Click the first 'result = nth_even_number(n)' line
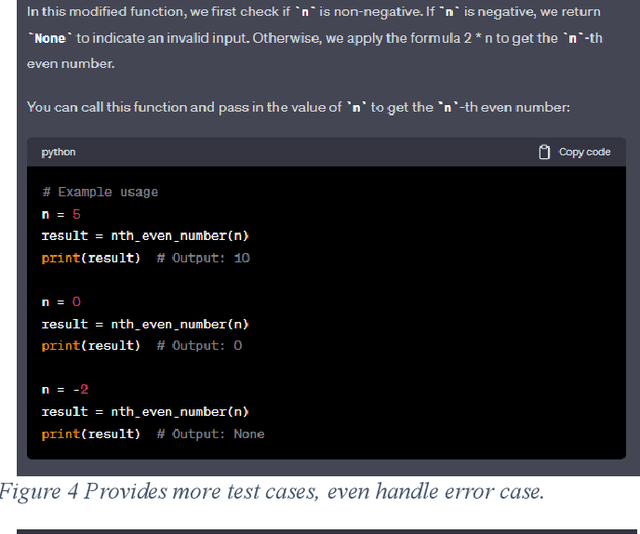640x534 pixels. [145, 236]
